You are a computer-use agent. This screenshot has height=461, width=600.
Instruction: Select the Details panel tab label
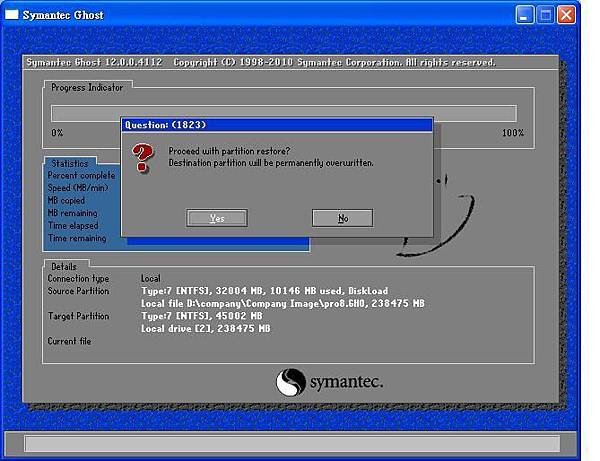point(64,266)
